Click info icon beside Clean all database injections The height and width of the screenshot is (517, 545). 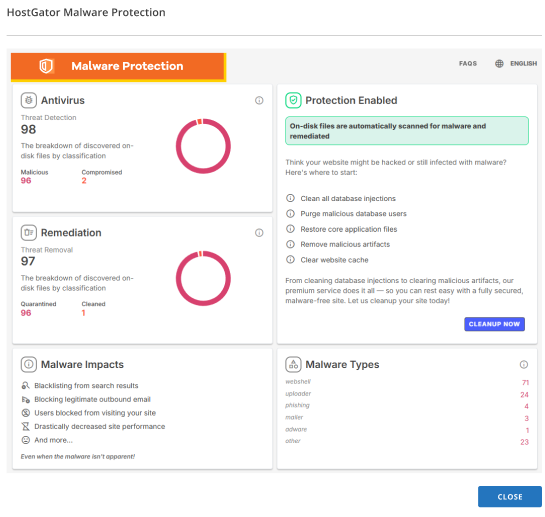coord(290,198)
